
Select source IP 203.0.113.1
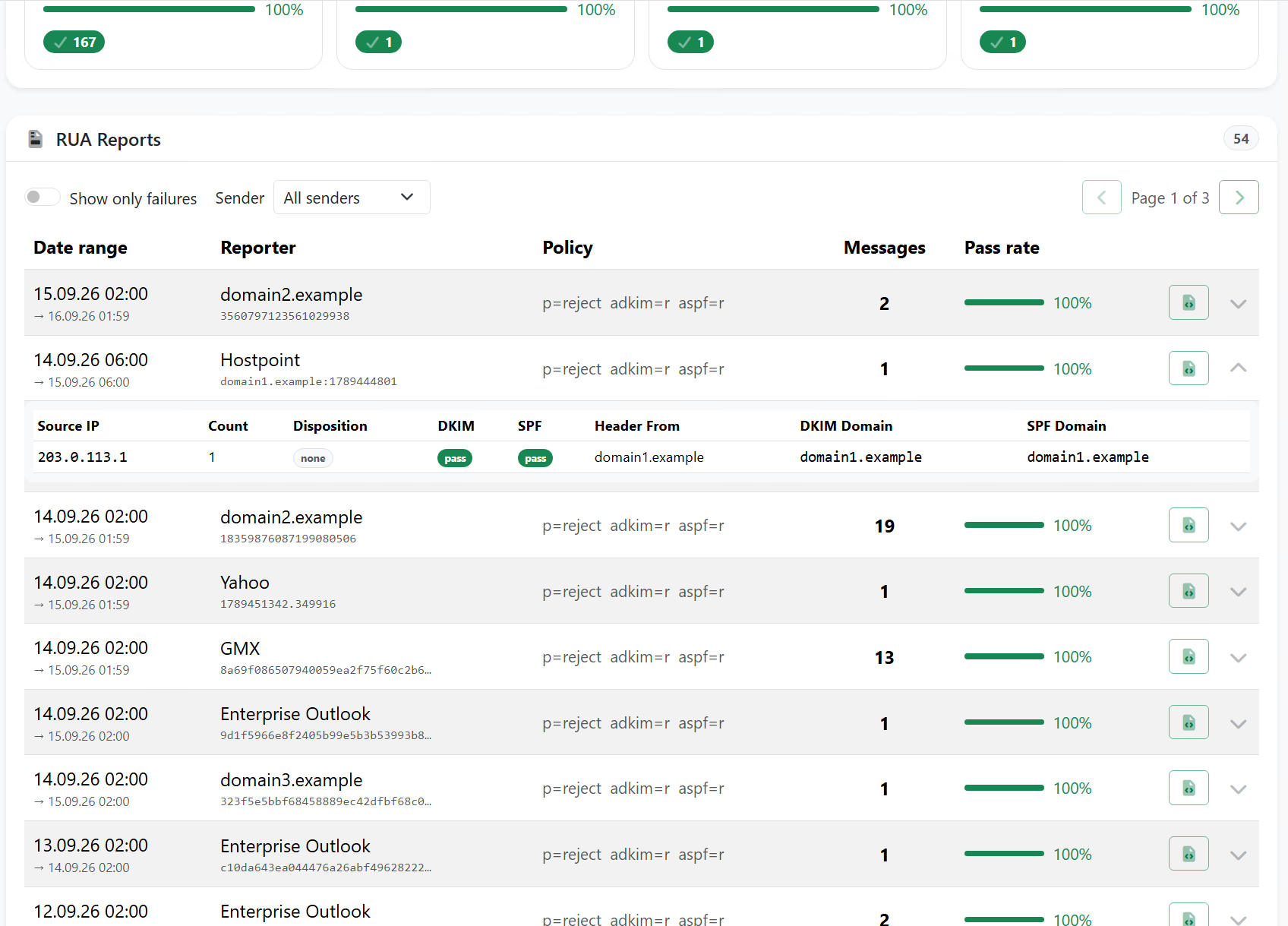point(83,457)
